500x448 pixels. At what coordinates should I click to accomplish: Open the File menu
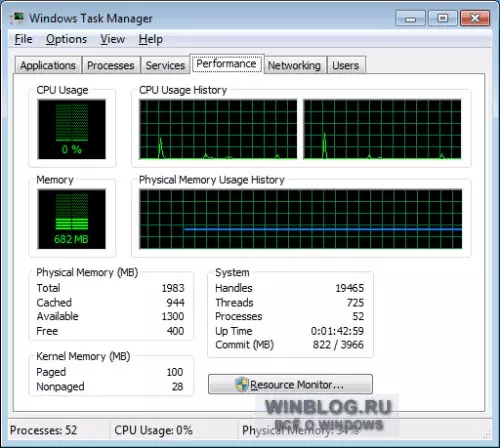pos(23,39)
